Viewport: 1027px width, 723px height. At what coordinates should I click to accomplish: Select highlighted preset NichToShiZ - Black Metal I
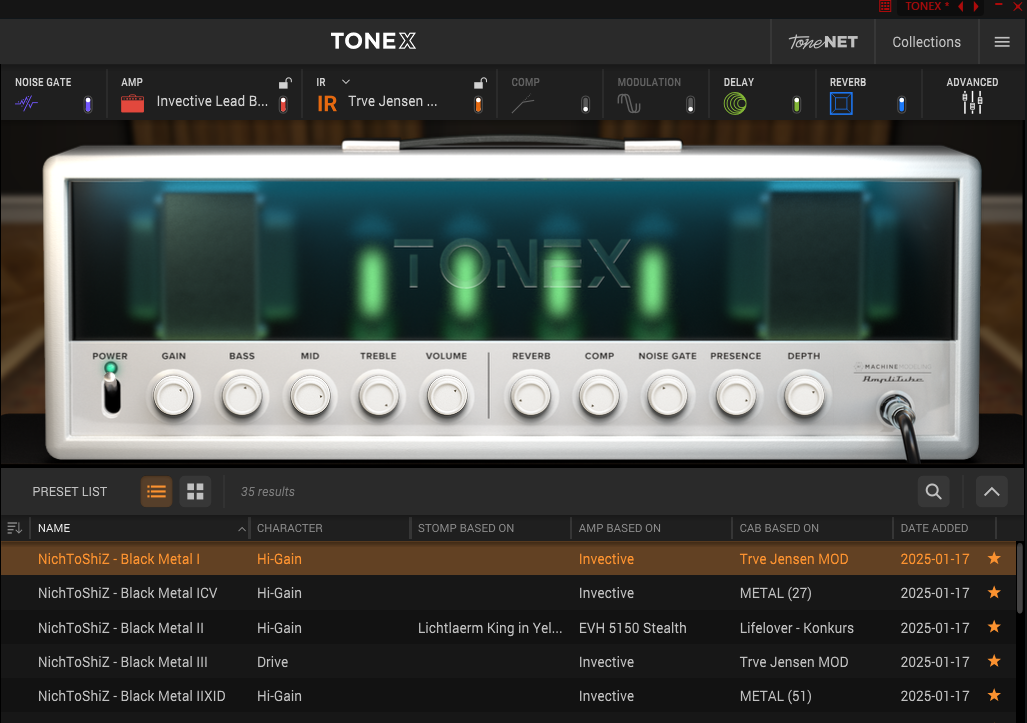pos(508,559)
